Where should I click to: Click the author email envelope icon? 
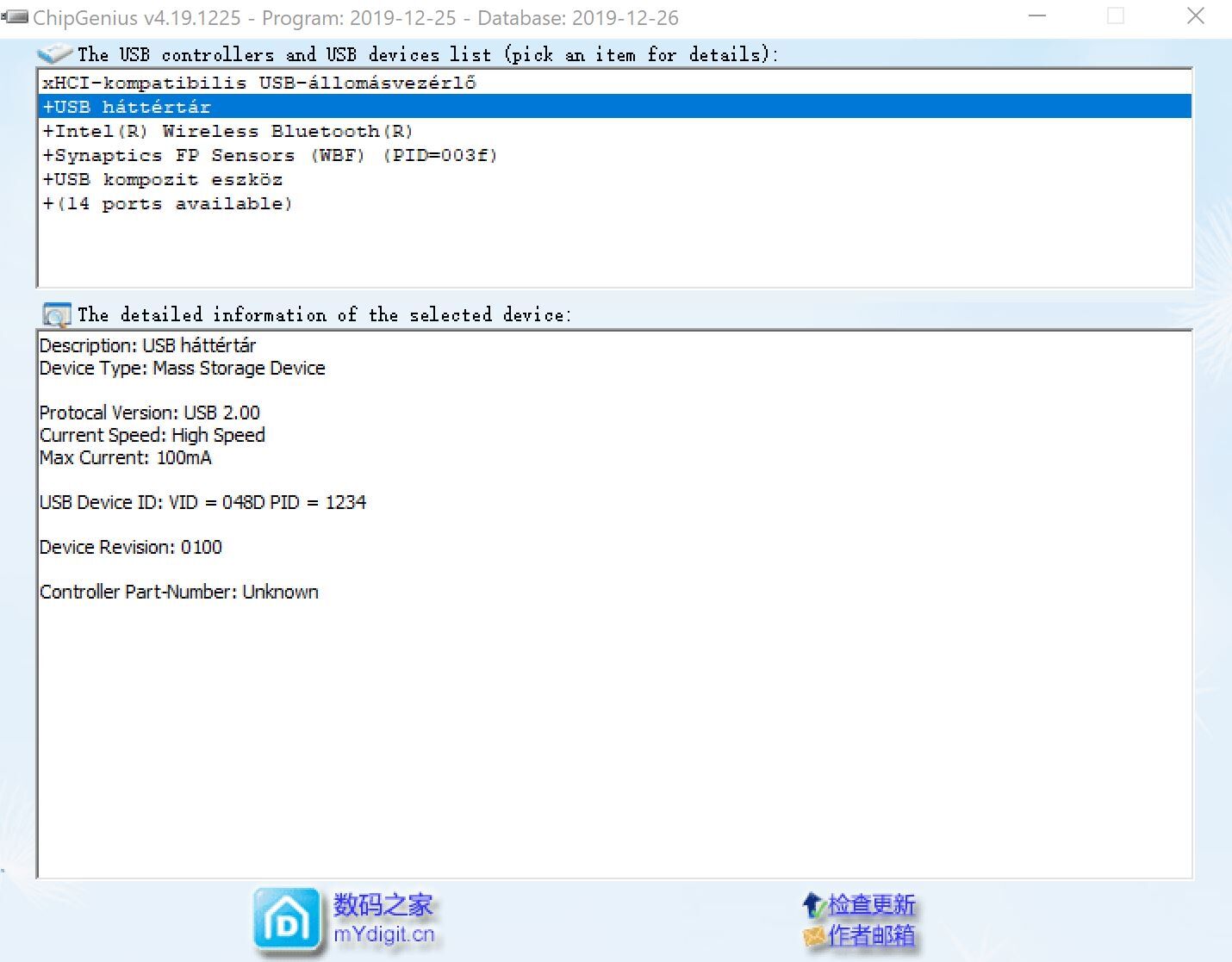(813, 935)
